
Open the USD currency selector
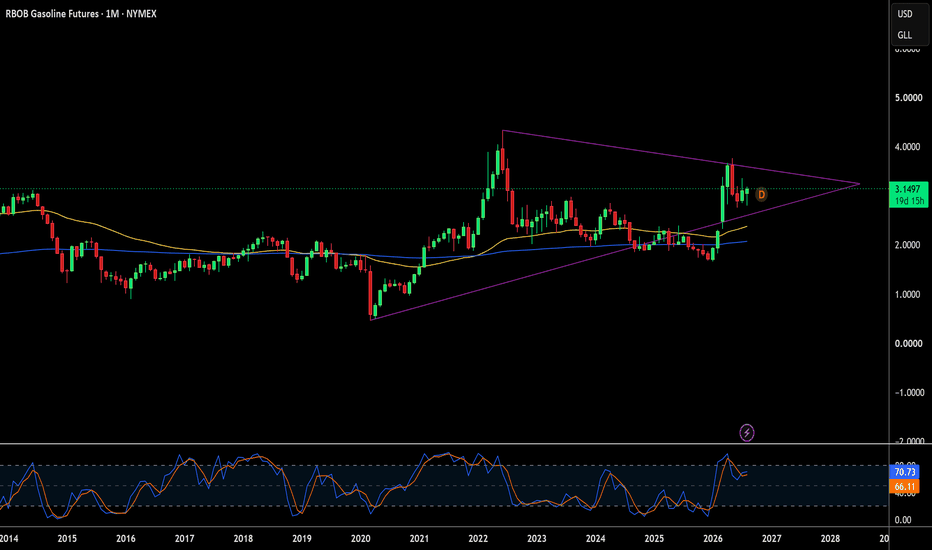(x=905, y=14)
